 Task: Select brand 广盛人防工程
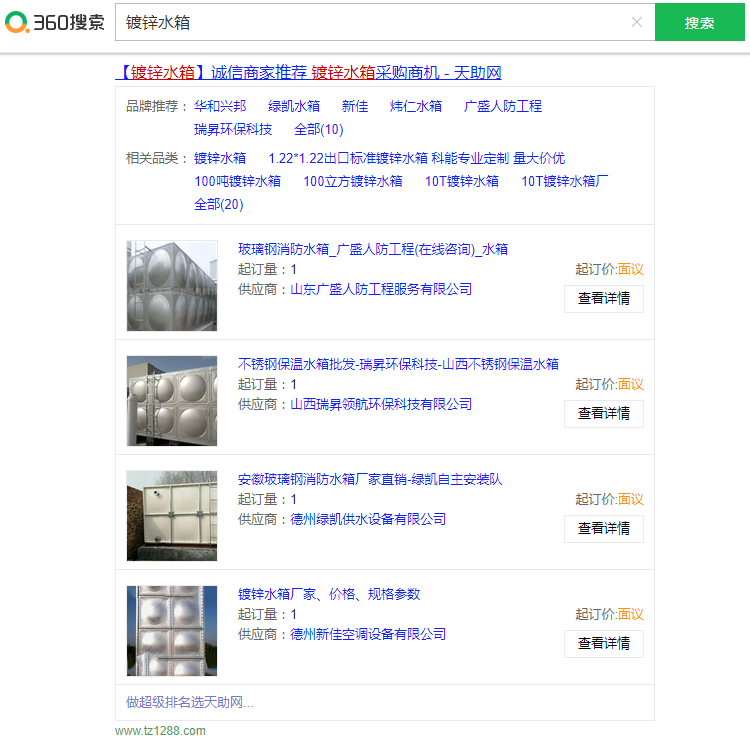pos(502,106)
